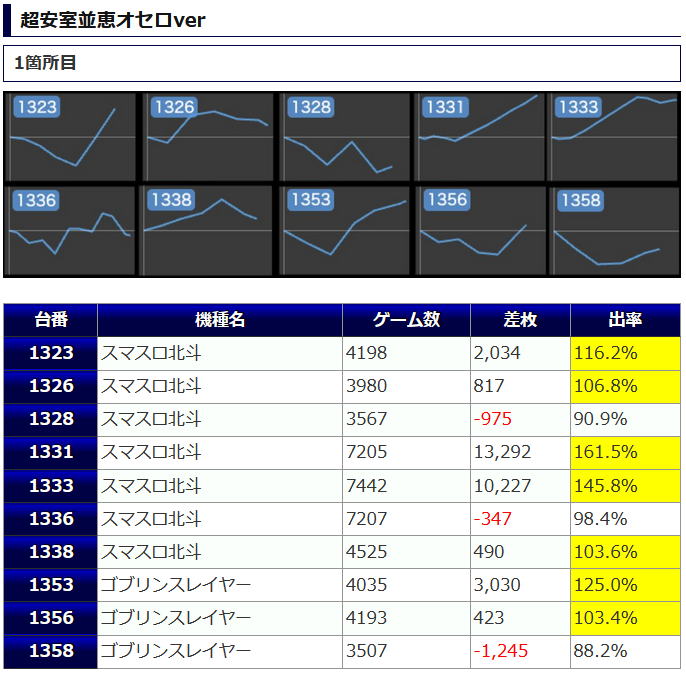The width and height of the screenshot is (686, 673).
Task: Click game count 4193
Action: [367, 618]
